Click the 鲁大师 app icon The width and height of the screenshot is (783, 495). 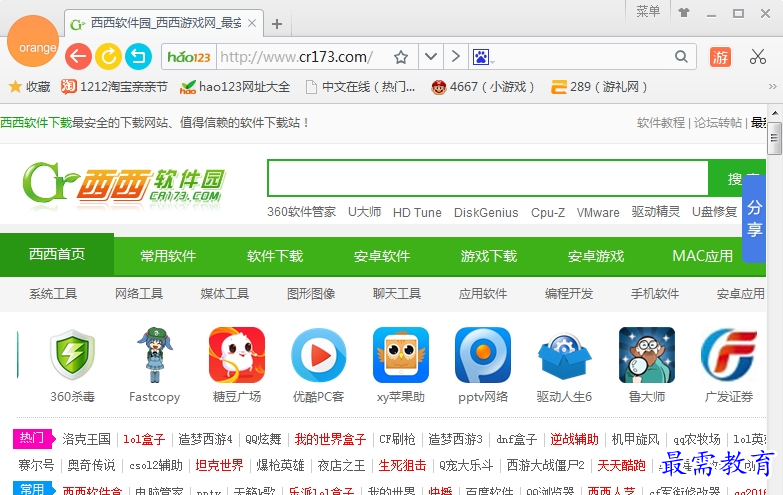coord(647,355)
